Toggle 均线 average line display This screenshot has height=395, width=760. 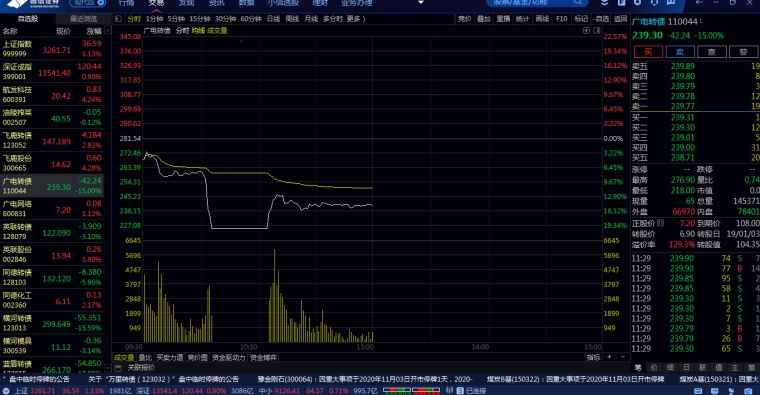(198, 31)
